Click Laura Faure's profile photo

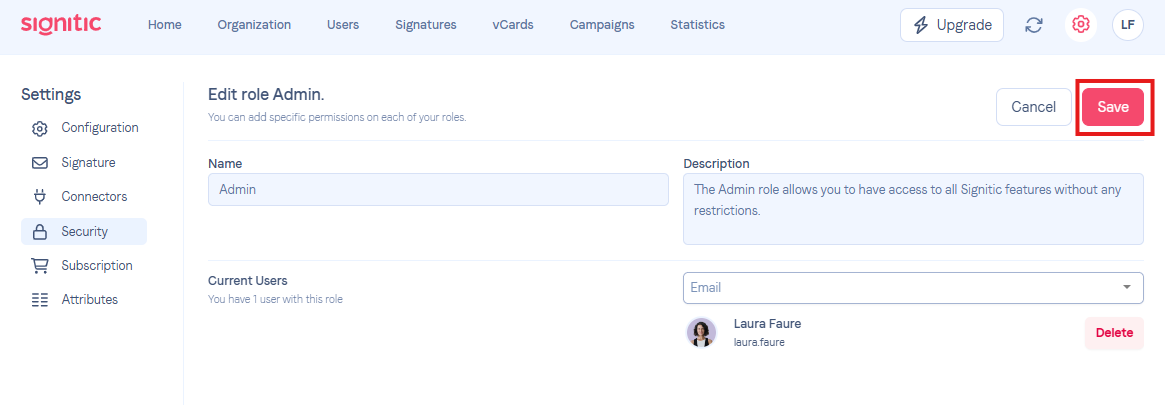point(701,332)
